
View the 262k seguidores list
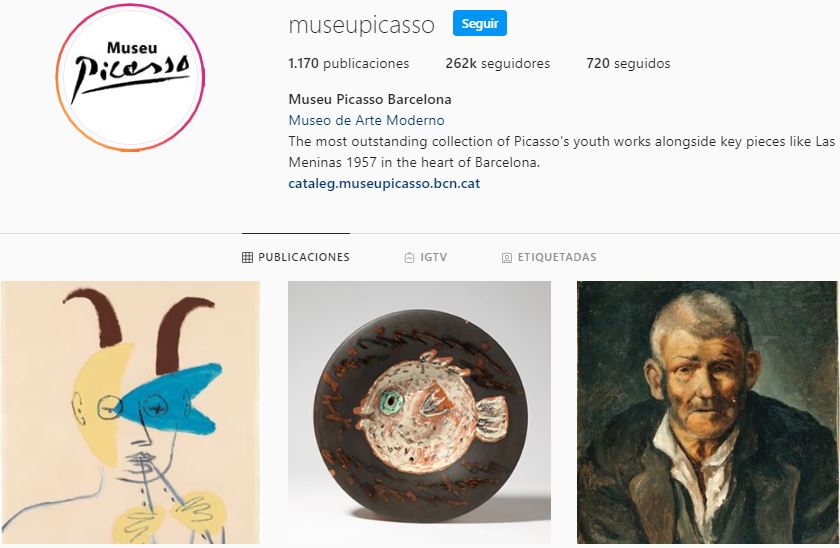498,63
